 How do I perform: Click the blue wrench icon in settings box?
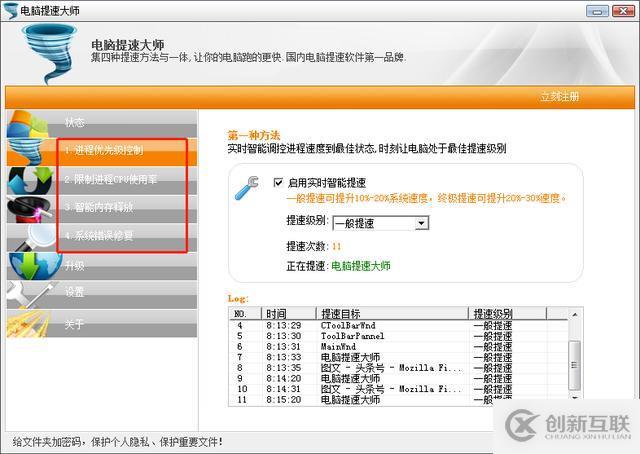(247, 187)
